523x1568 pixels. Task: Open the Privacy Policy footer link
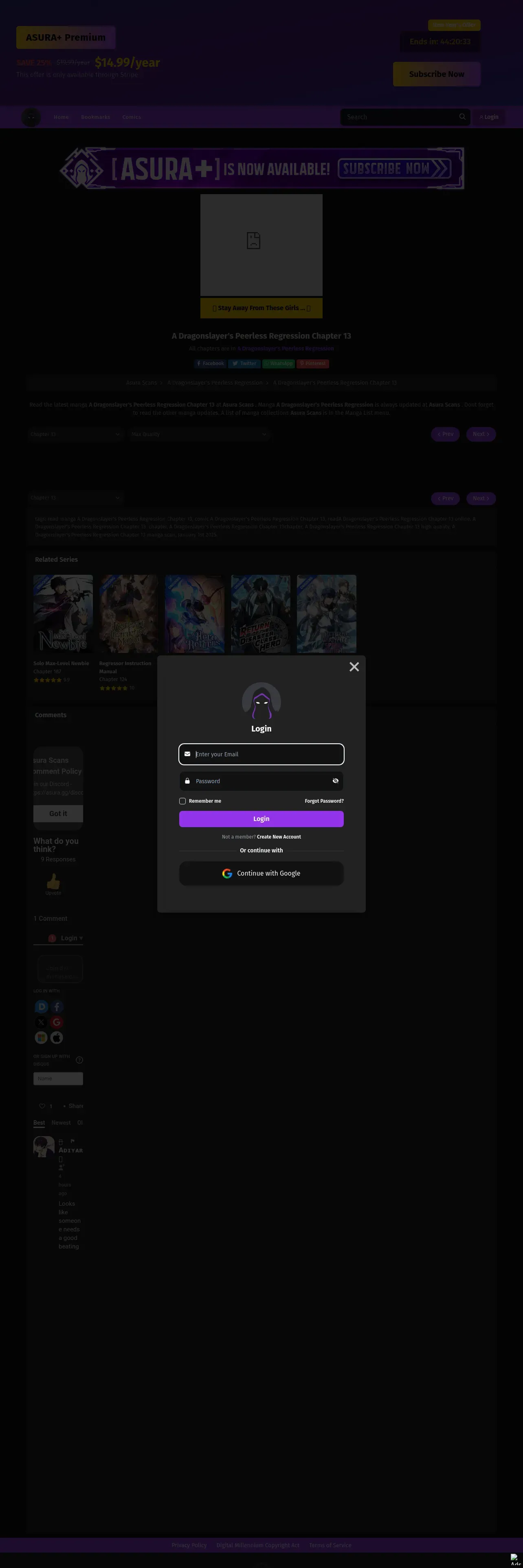(189, 1545)
